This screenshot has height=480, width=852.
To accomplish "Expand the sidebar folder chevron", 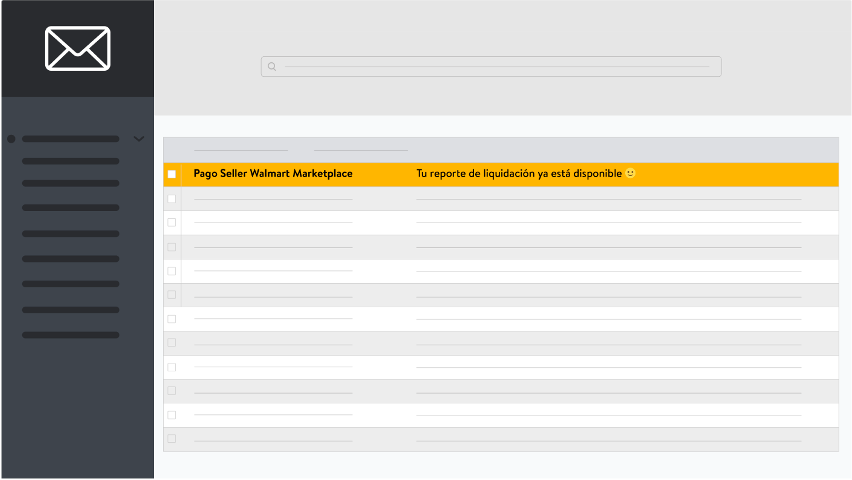I will (x=139, y=139).
